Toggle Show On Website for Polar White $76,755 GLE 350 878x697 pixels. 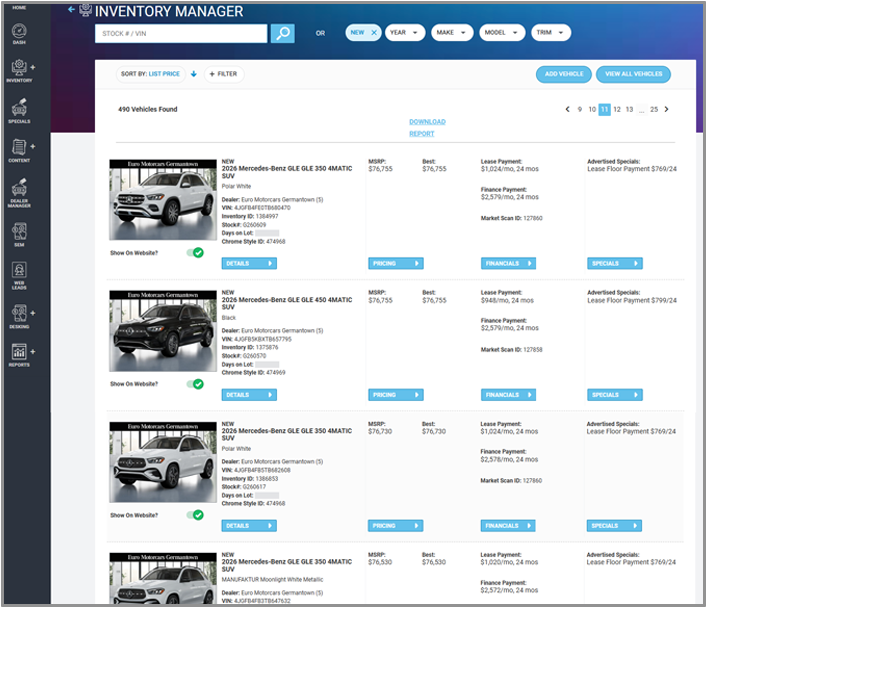[195, 253]
